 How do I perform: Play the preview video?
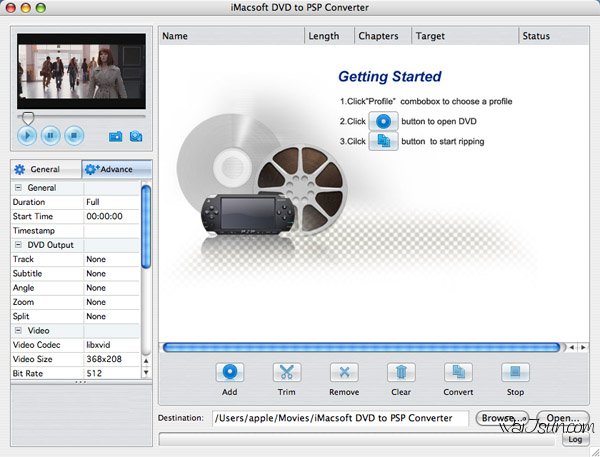coord(27,135)
